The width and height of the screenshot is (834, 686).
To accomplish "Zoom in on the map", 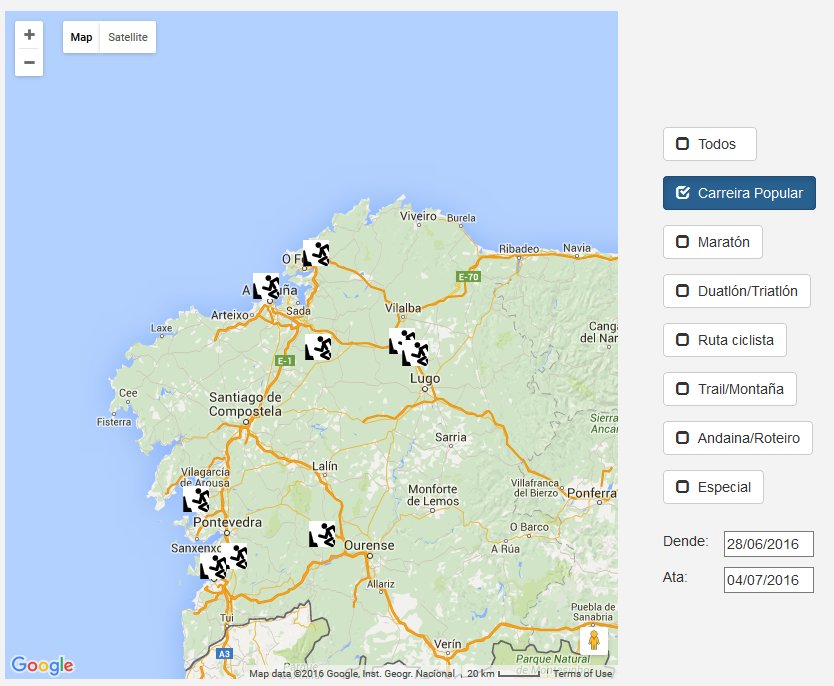I will (29, 35).
